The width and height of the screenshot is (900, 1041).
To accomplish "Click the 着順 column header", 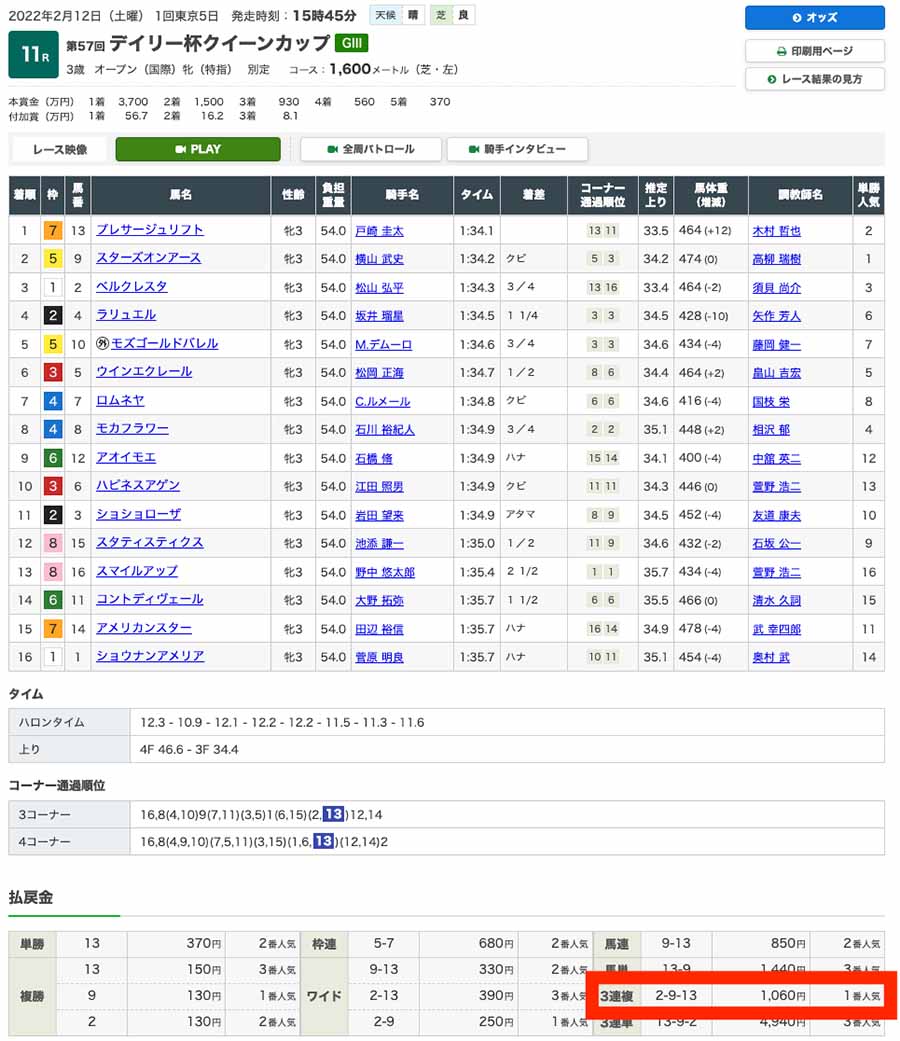I will 25,195.
